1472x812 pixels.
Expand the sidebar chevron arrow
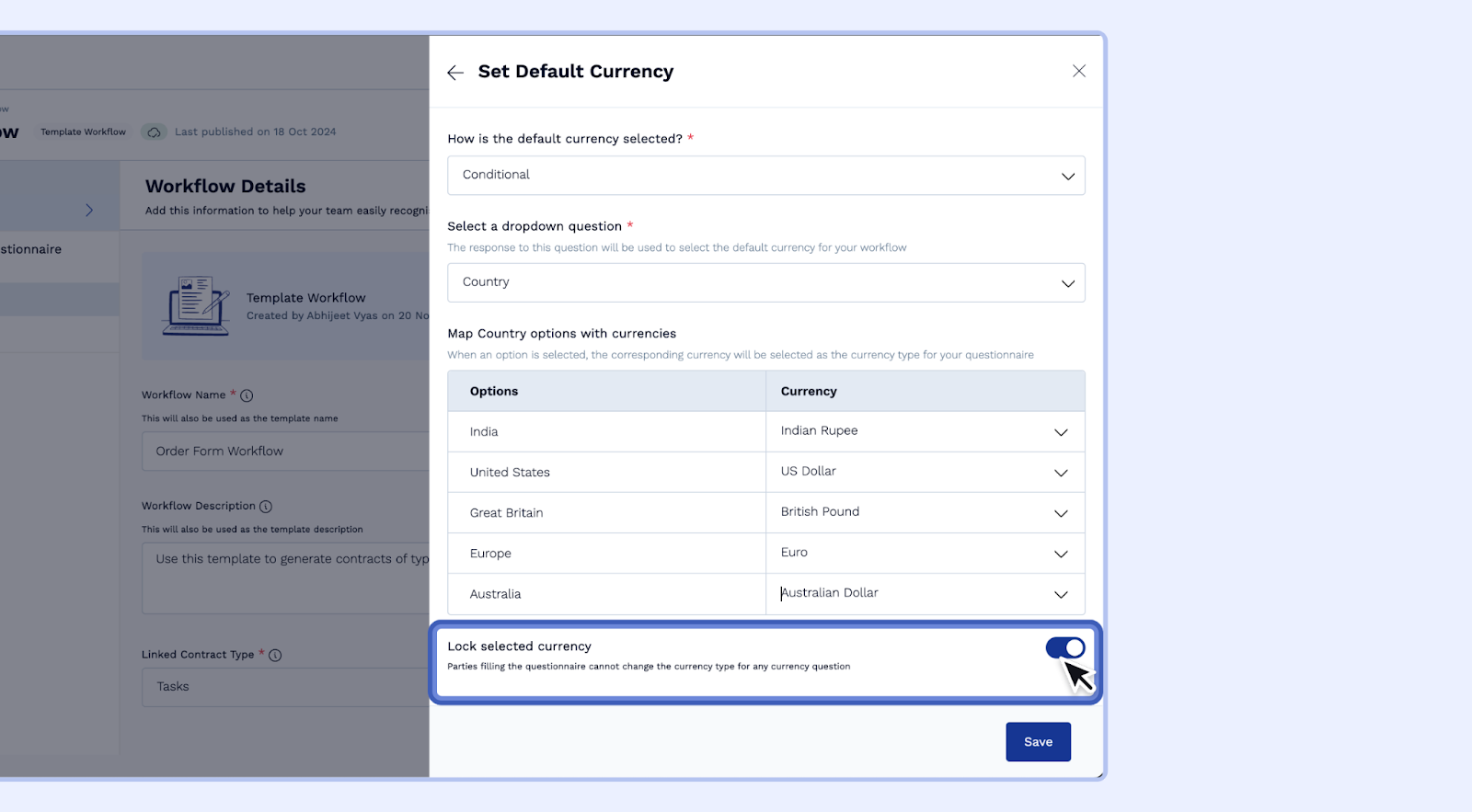(x=89, y=210)
